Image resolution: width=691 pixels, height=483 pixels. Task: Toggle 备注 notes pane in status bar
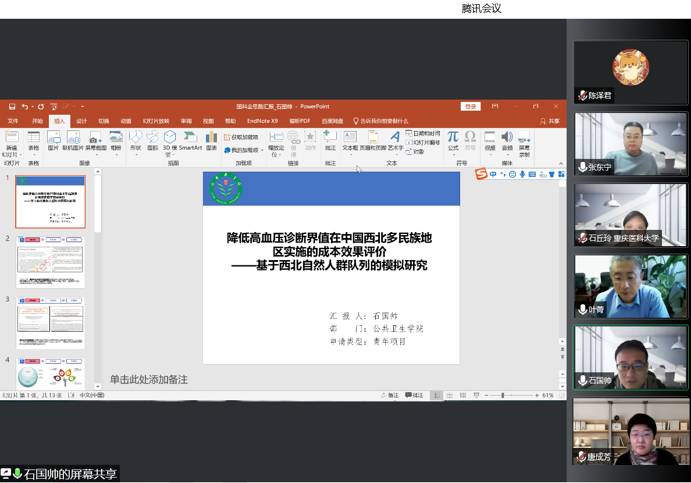coord(390,395)
